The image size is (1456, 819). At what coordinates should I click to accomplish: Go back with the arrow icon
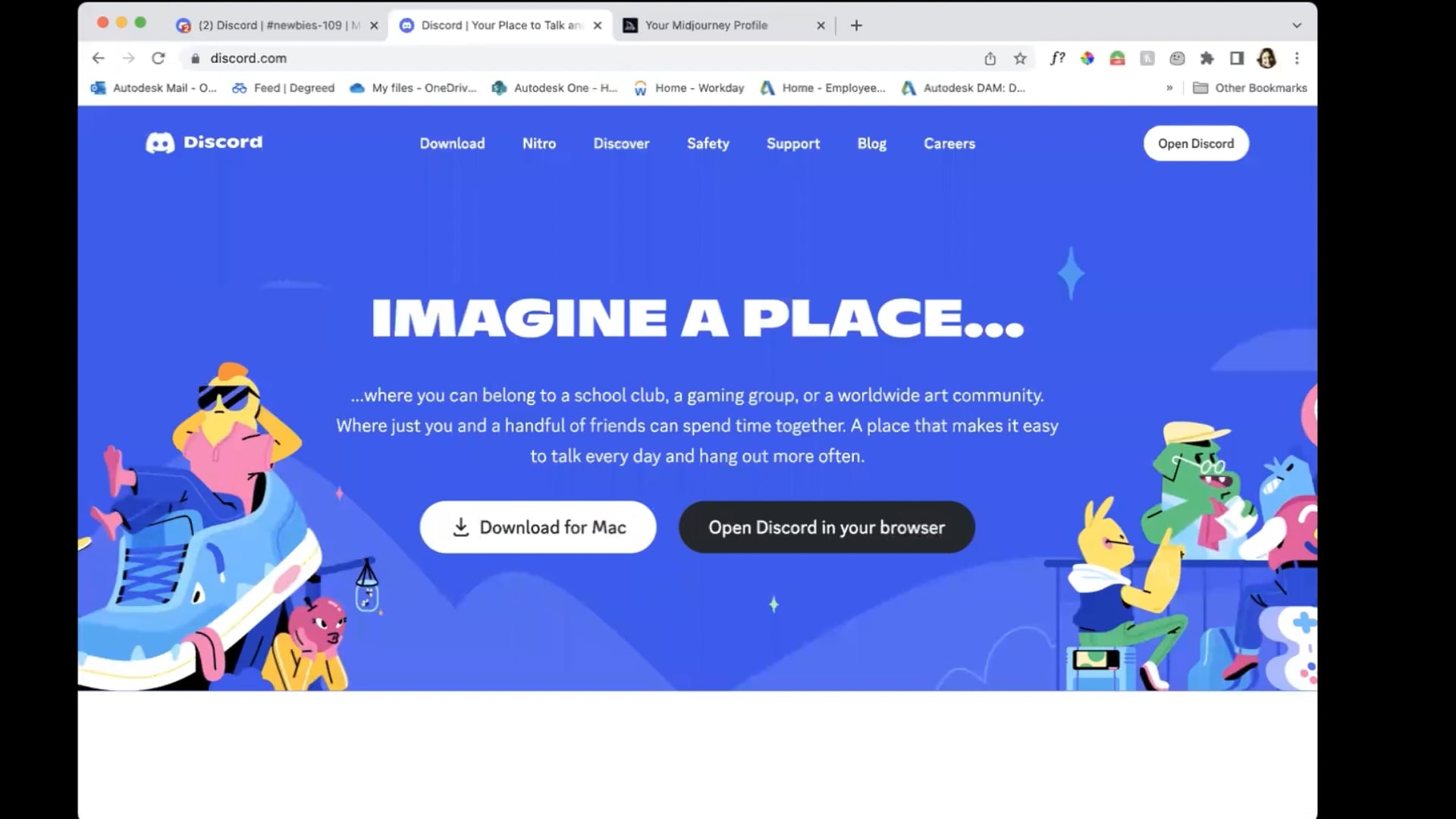pos(99,58)
